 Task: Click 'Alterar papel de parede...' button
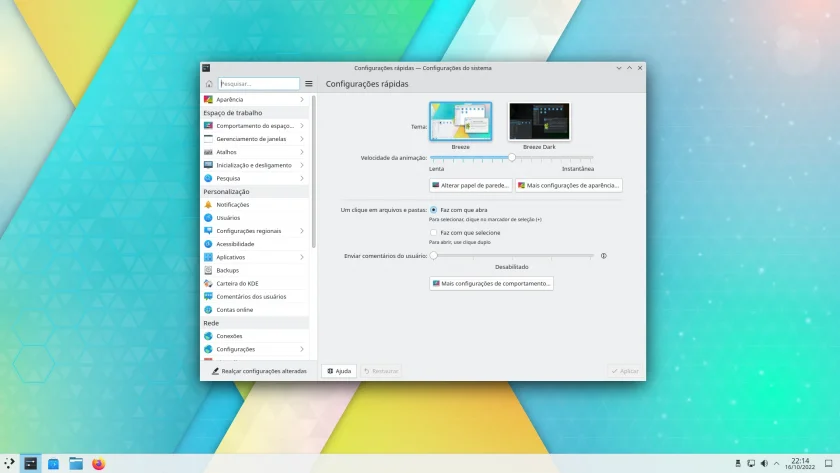(470, 185)
